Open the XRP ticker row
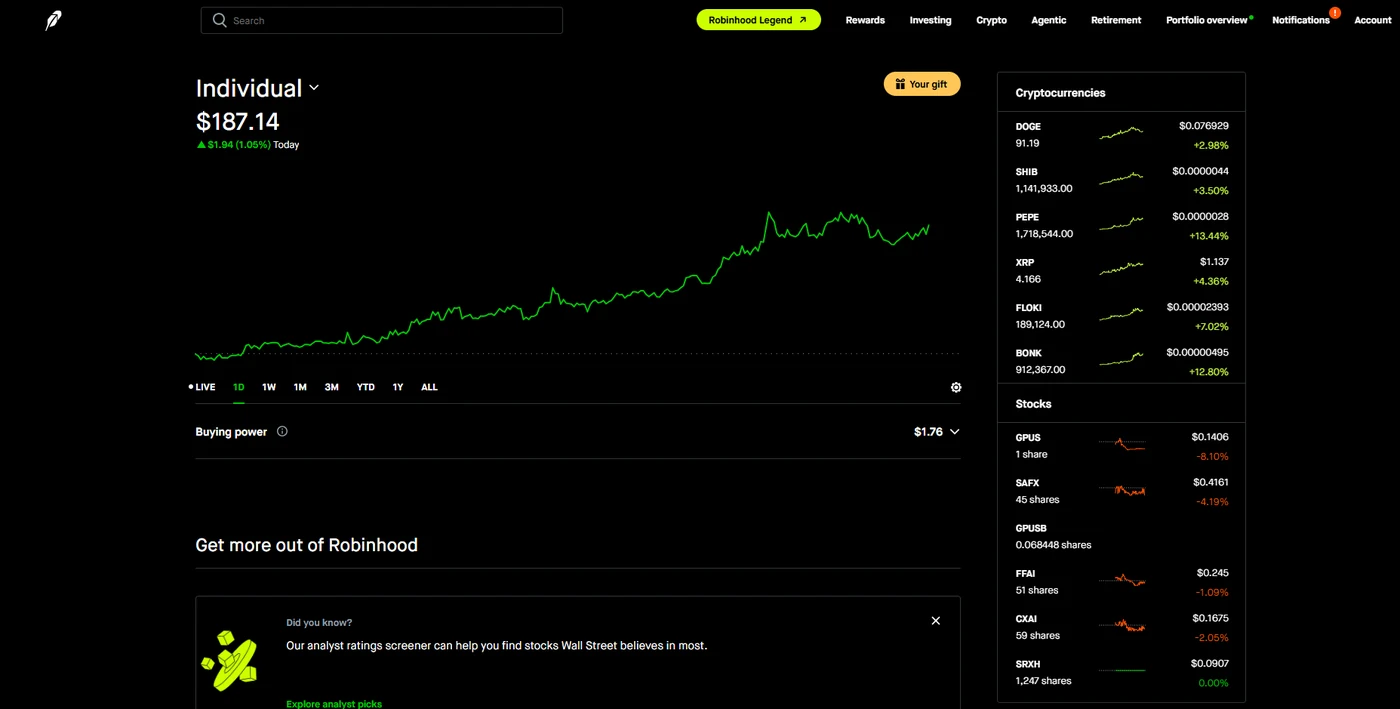The width and height of the screenshot is (1400, 709). click(1121, 270)
